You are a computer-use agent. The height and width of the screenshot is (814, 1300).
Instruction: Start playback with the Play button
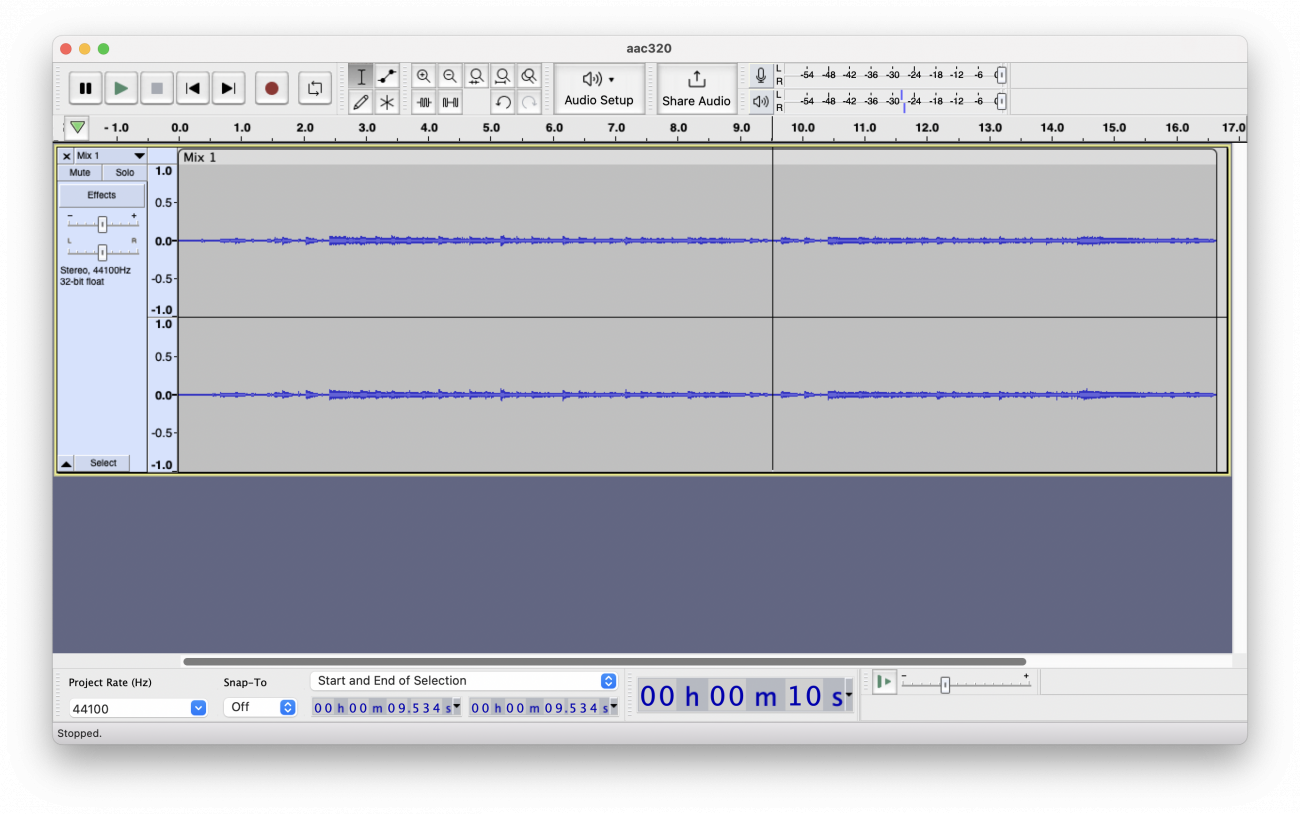(121, 88)
